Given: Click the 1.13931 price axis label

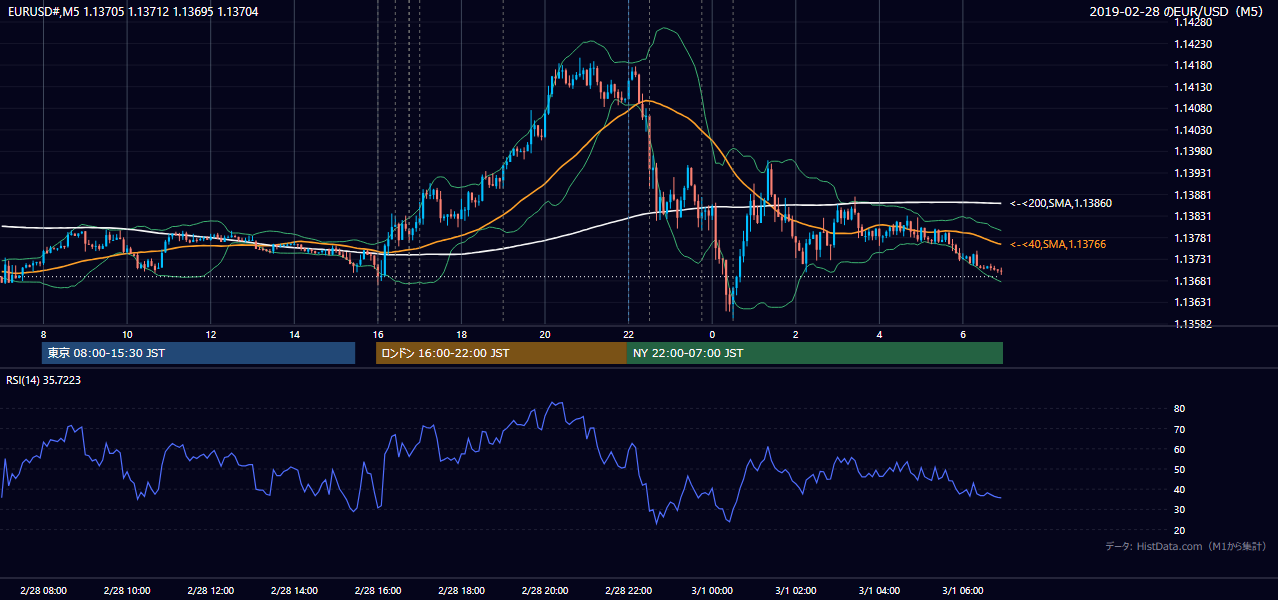Looking at the screenshot, I should coord(1192,173).
